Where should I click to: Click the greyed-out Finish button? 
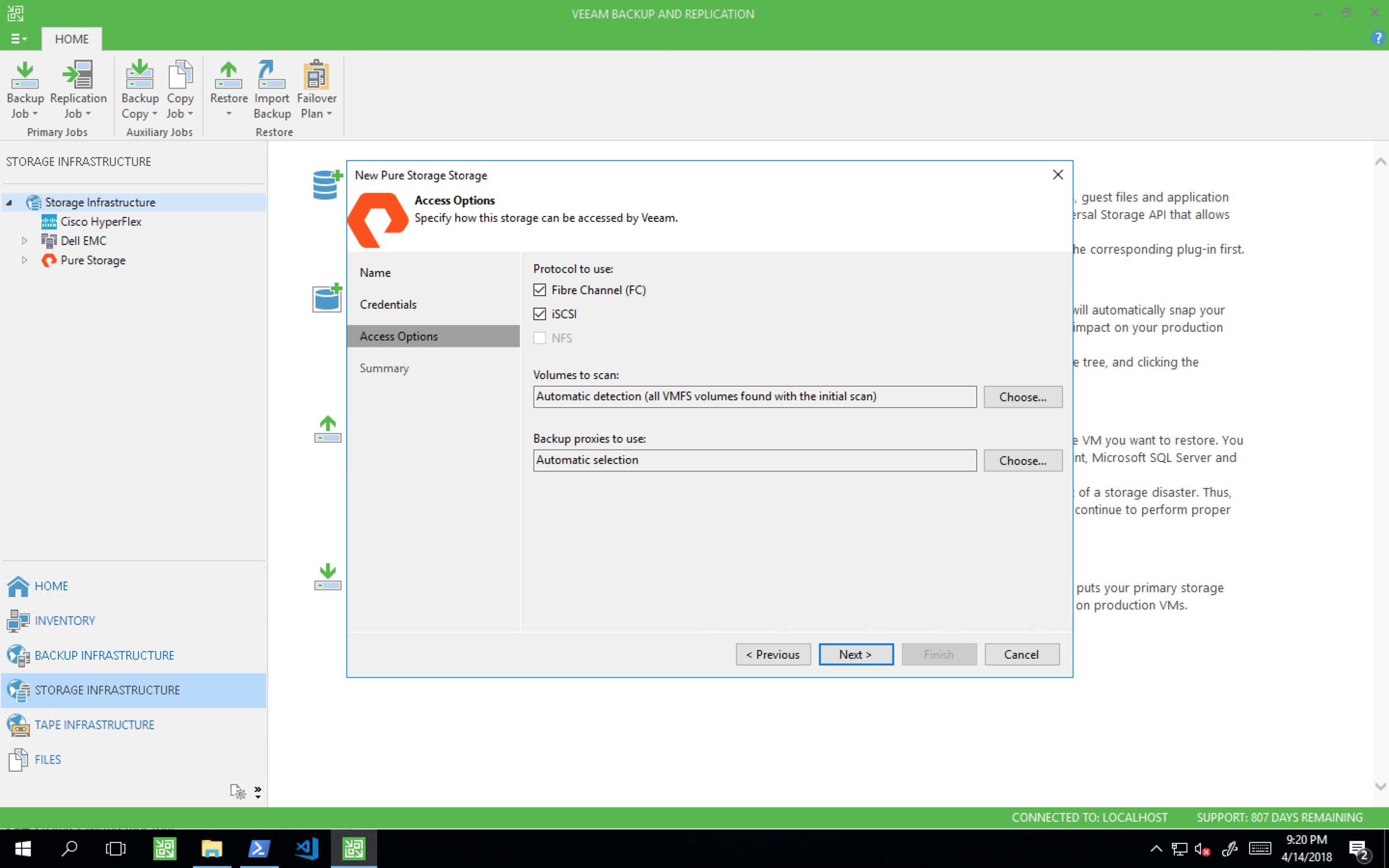pyautogui.click(x=939, y=654)
